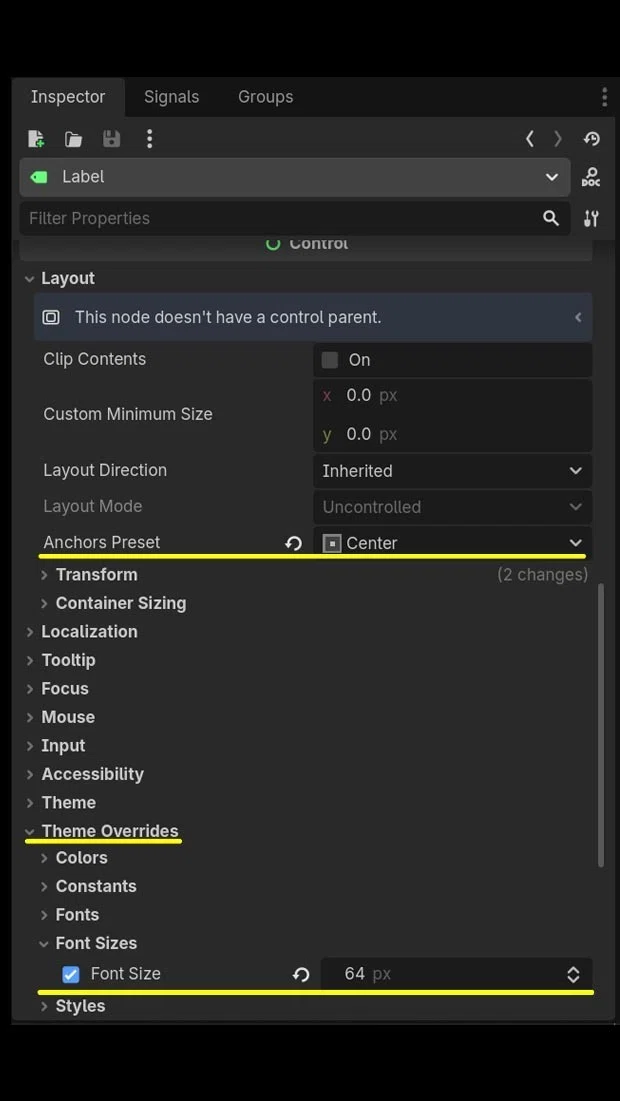
Task: Click the inspector vertical scrollbar
Action: coord(601,725)
